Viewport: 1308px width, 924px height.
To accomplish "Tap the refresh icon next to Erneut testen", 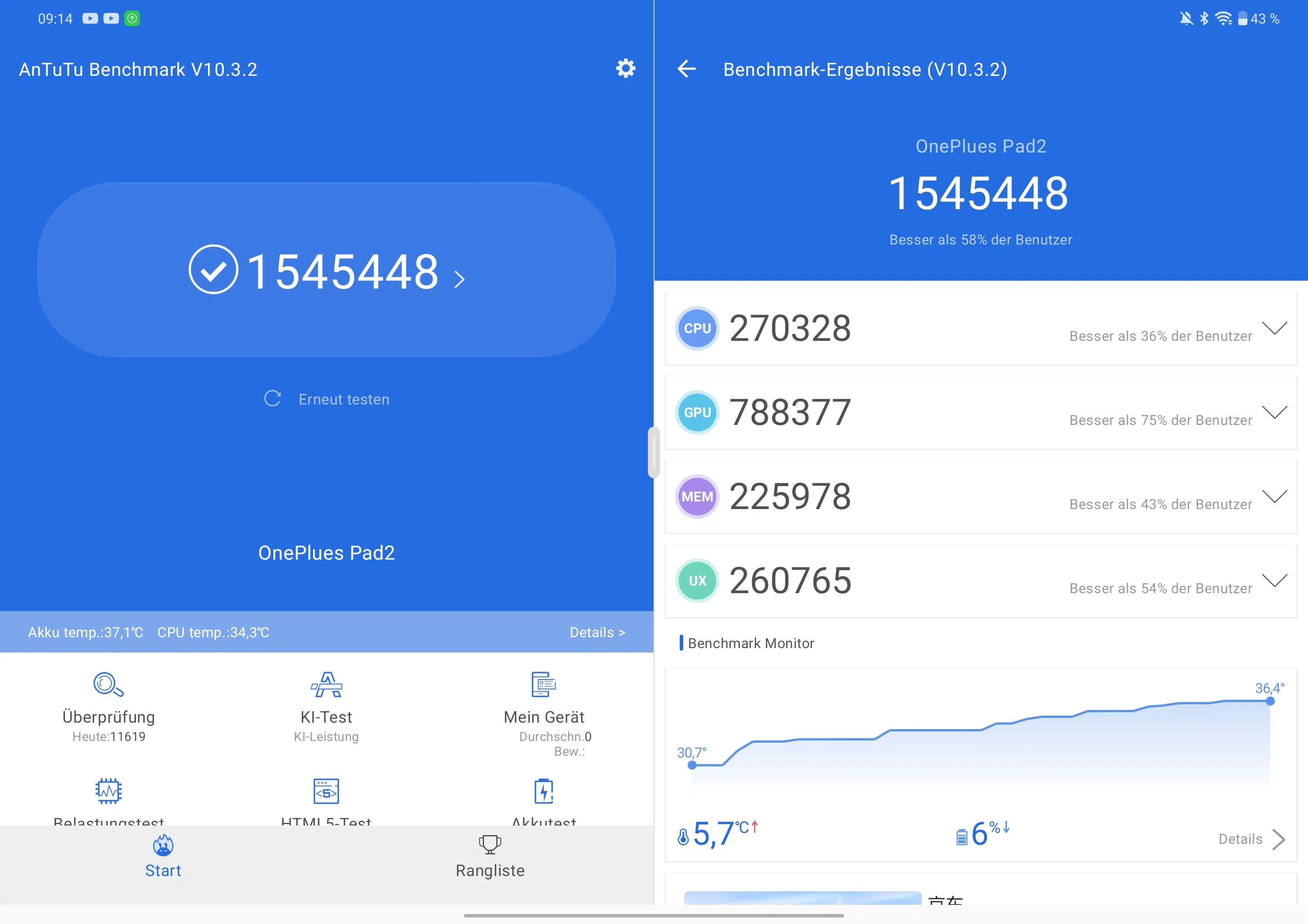I will click(272, 398).
